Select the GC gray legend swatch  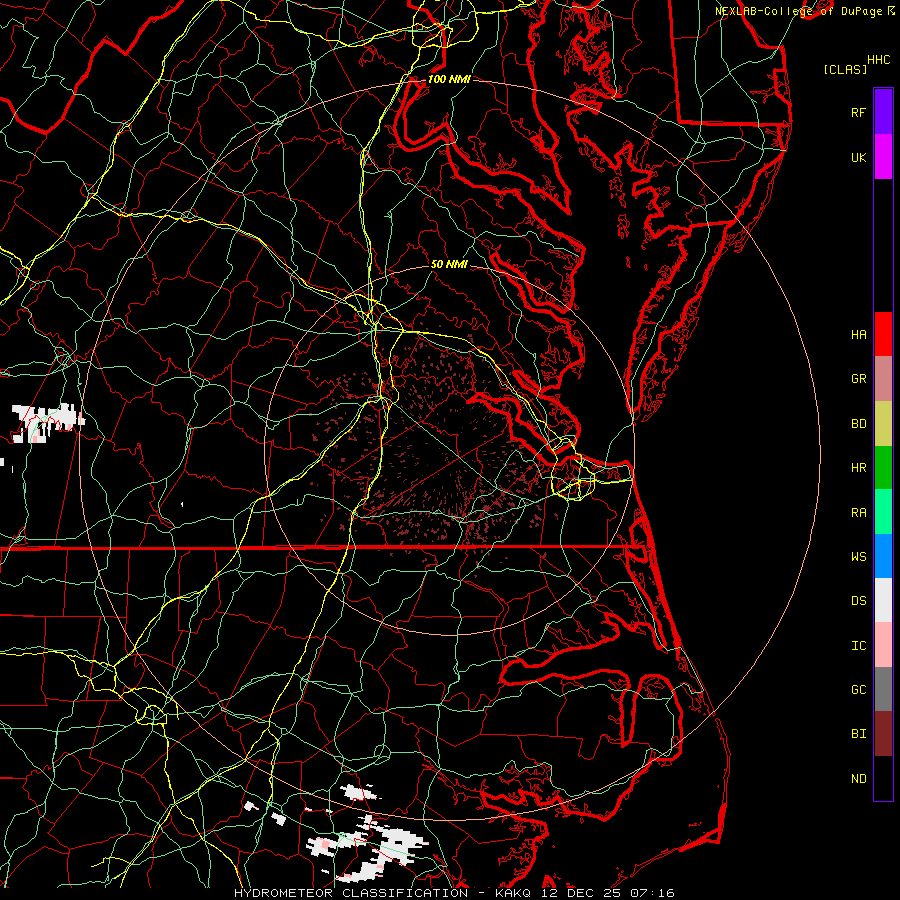883,689
